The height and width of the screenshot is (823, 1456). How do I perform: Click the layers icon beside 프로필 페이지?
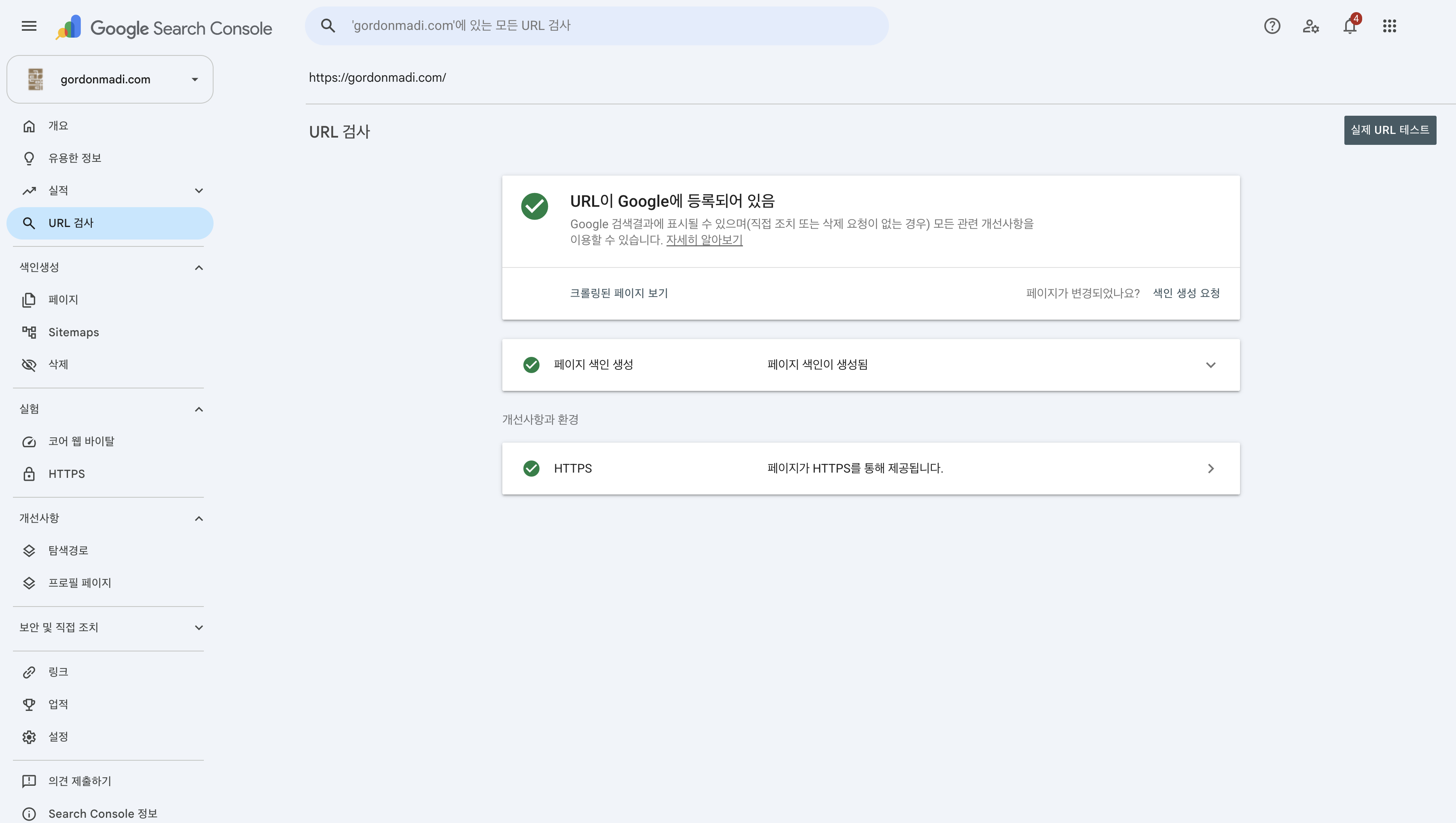coord(29,583)
